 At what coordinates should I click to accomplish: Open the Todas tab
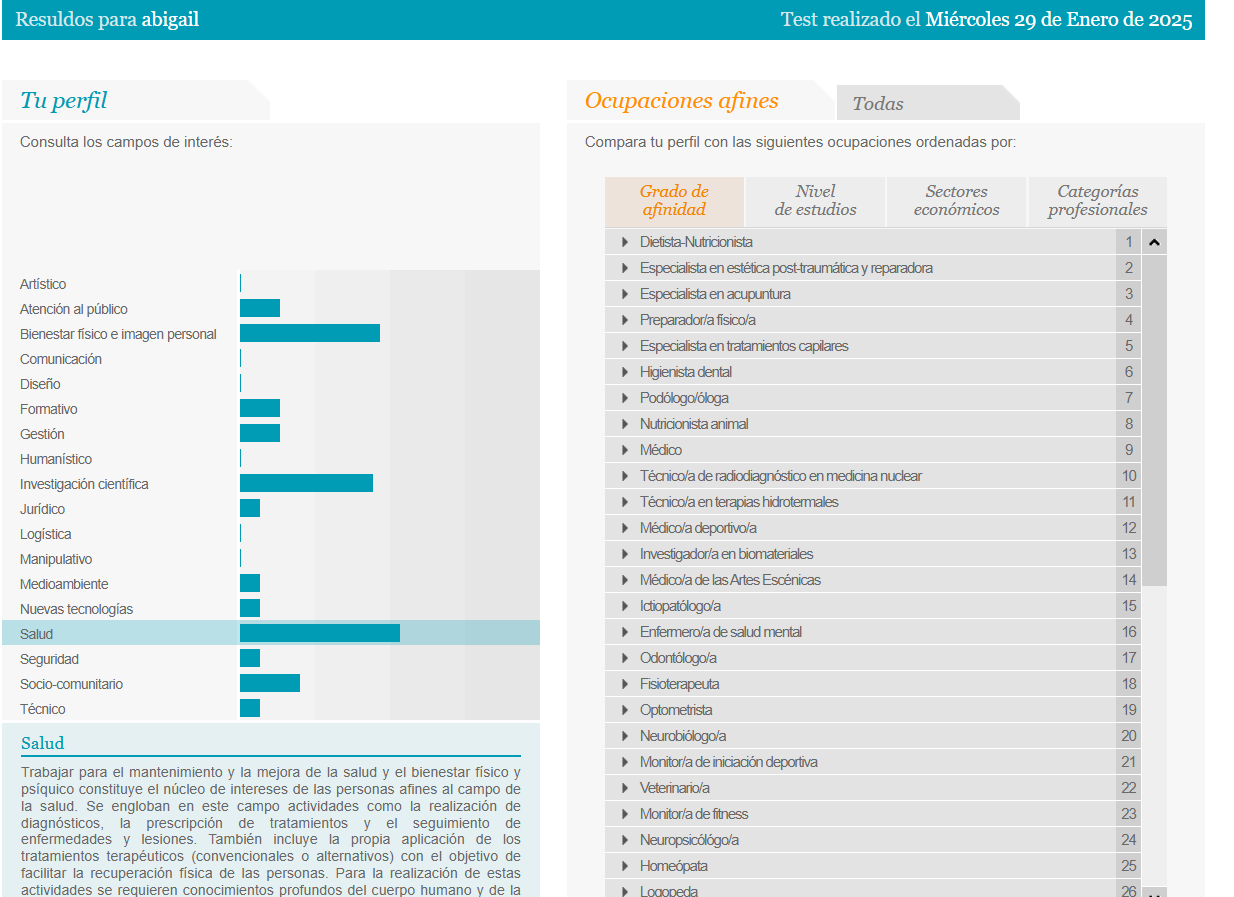tap(928, 104)
